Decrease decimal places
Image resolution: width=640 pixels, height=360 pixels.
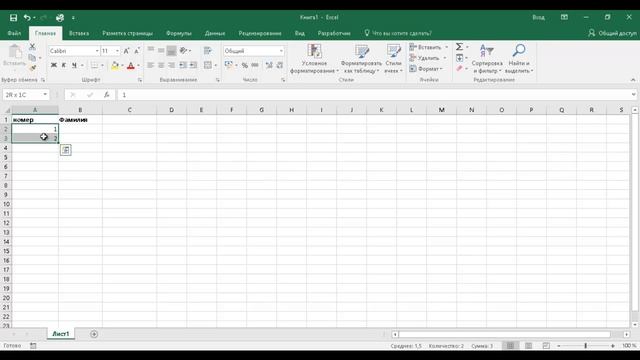280,65
